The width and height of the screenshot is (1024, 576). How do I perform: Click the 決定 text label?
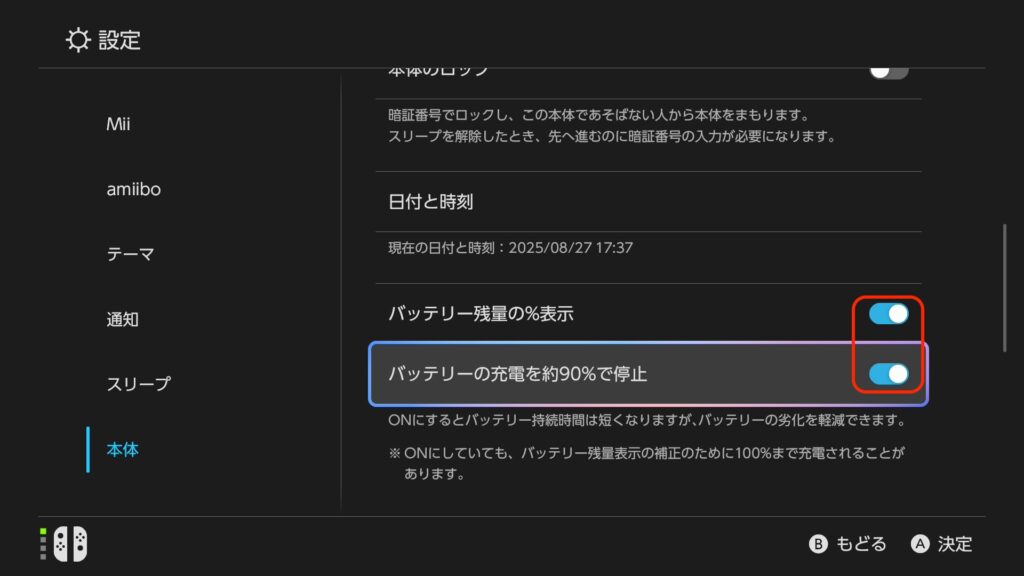pyautogui.click(x=955, y=544)
